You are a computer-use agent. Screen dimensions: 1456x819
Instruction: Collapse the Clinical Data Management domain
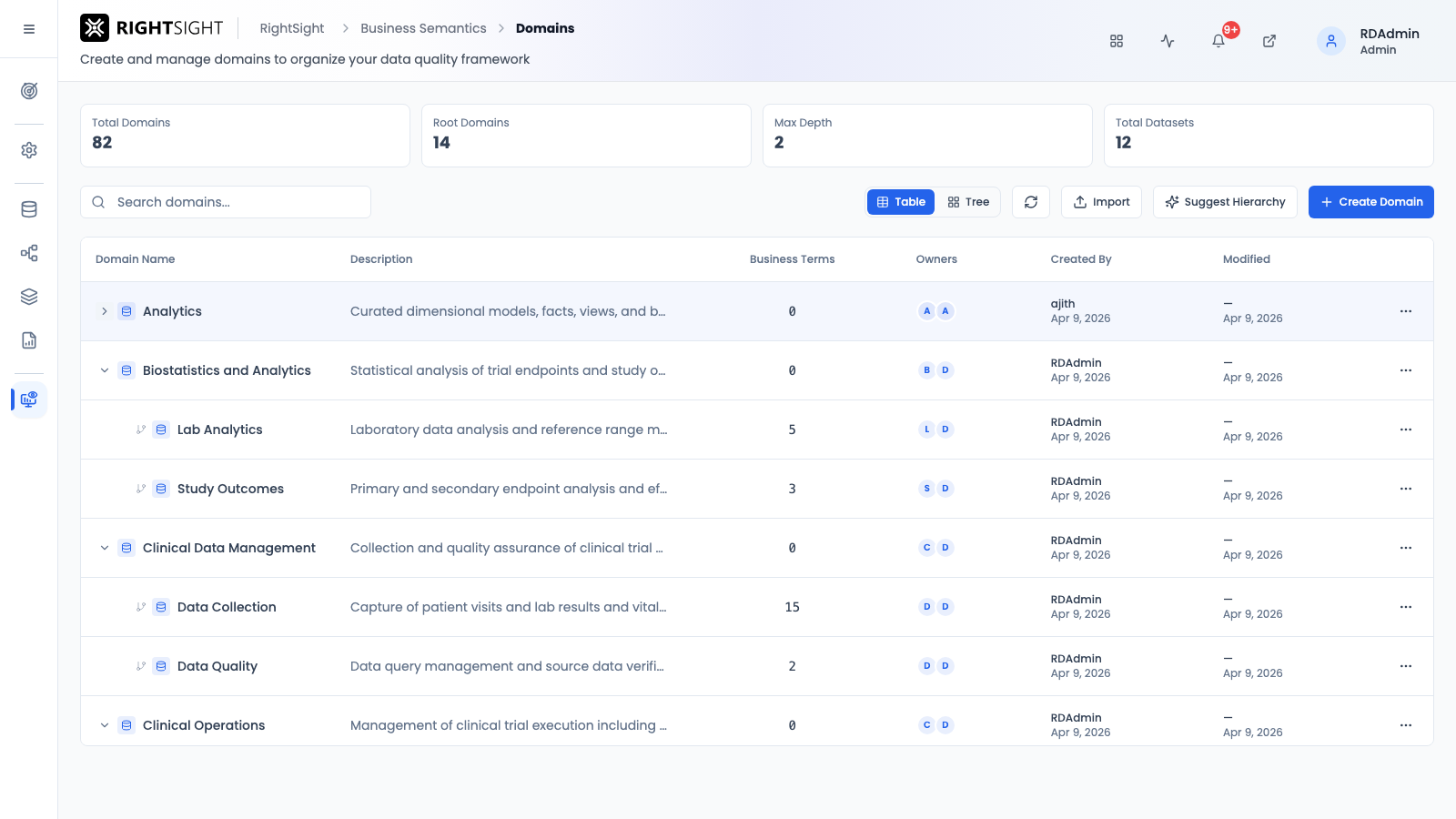coord(105,548)
